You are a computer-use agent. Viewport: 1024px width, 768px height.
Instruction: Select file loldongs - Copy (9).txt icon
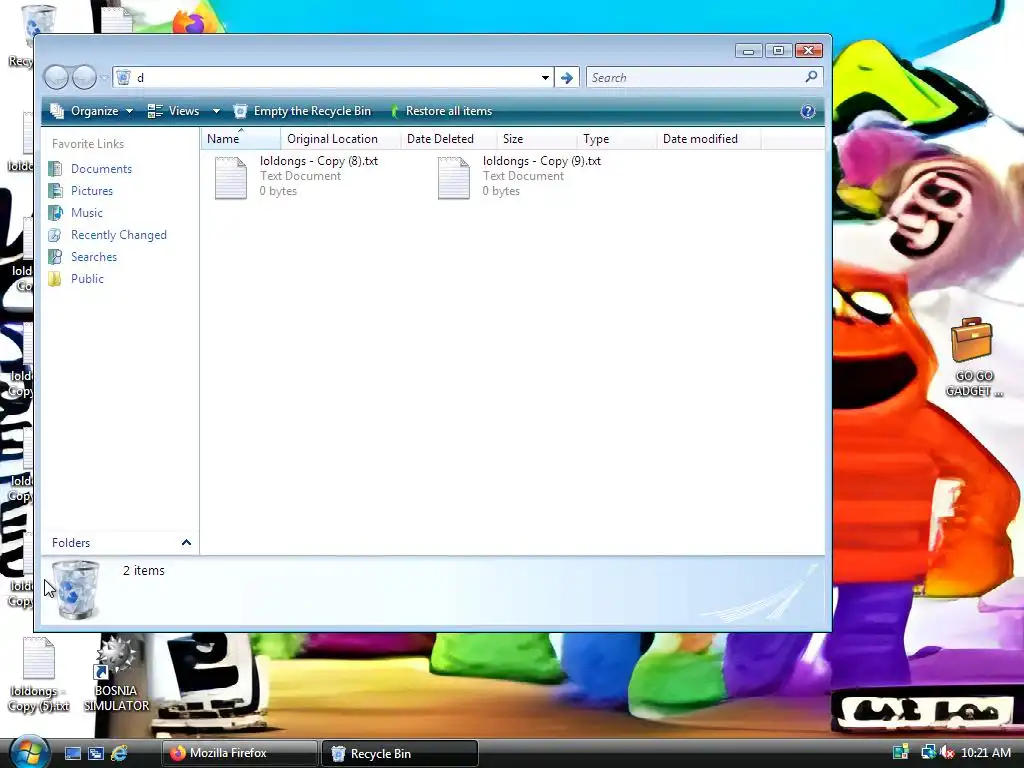[454, 178]
